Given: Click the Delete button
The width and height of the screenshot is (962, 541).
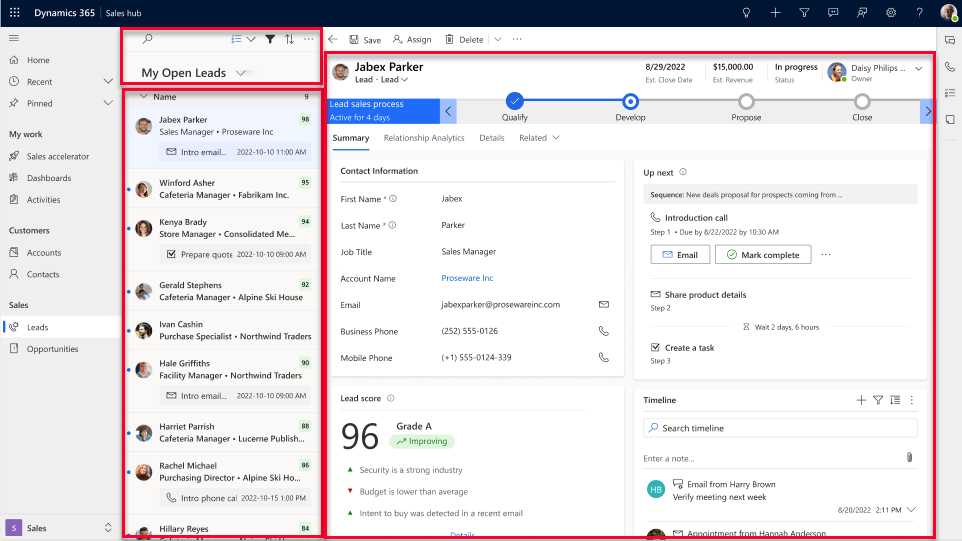Looking at the screenshot, I should click(464, 39).
